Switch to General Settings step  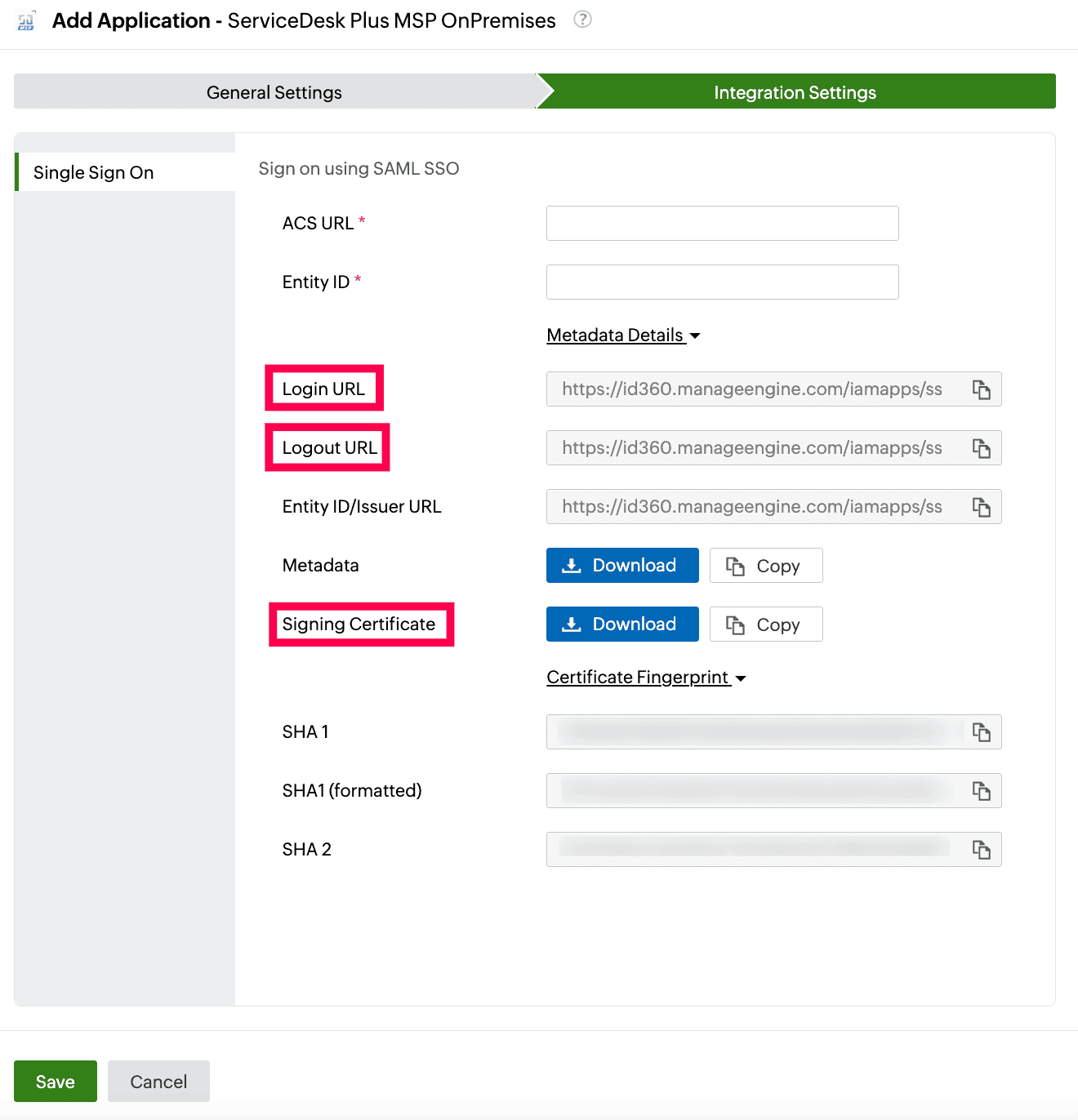click(x=274, y=92)
